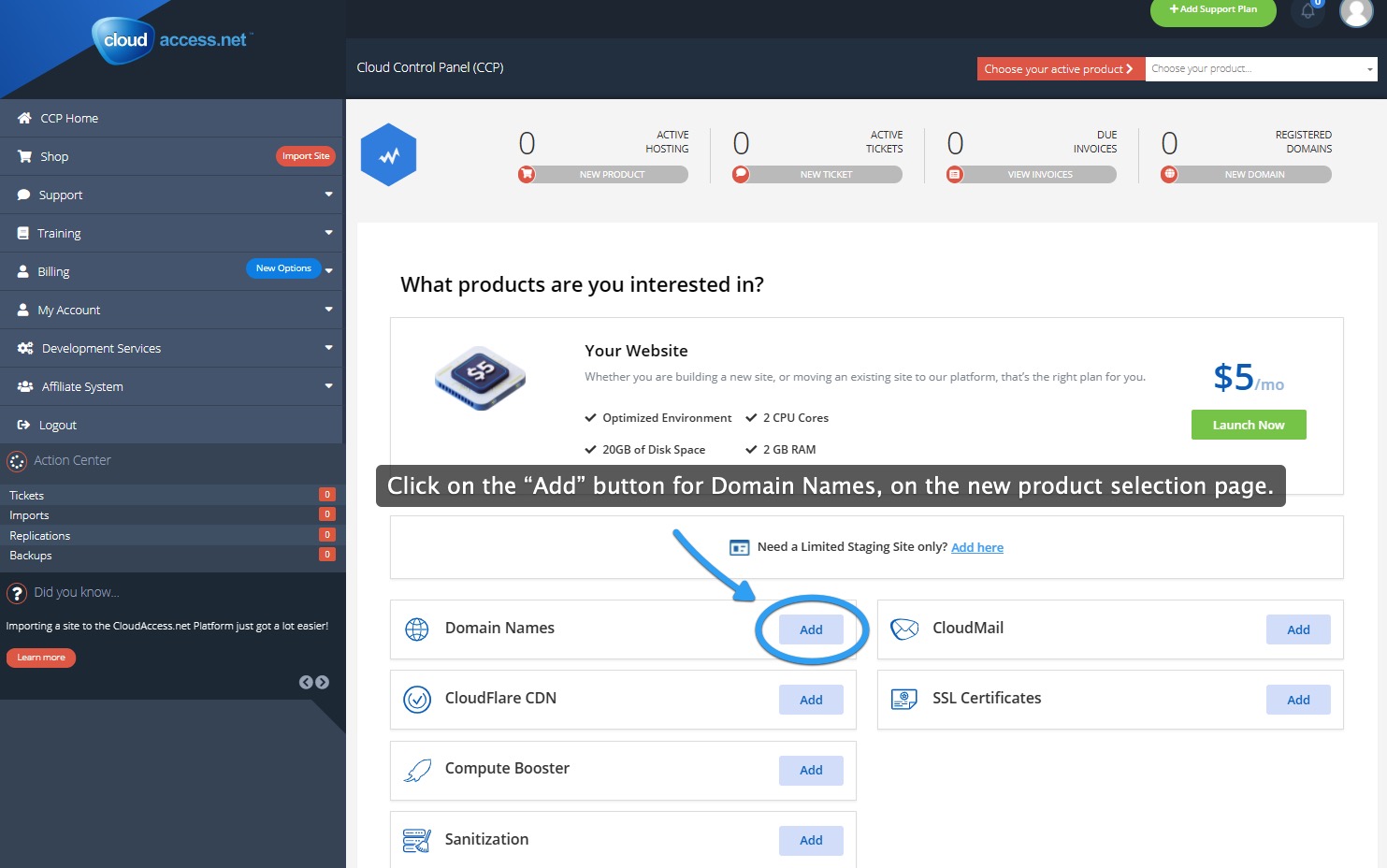Click the Compute Booster rocket icon
Viewport: 1387px width, 868px height.
(x=417, y=770)
